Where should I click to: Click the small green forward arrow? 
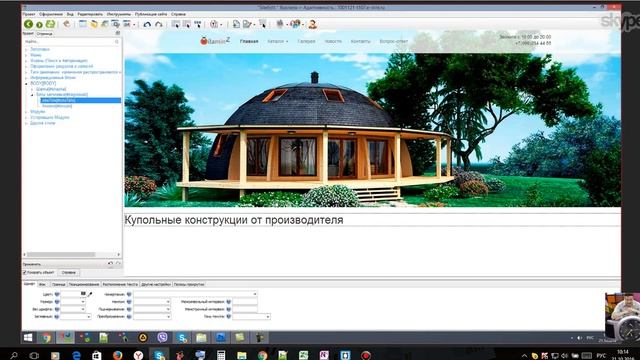pyautogui.click(x=40, y=25)
